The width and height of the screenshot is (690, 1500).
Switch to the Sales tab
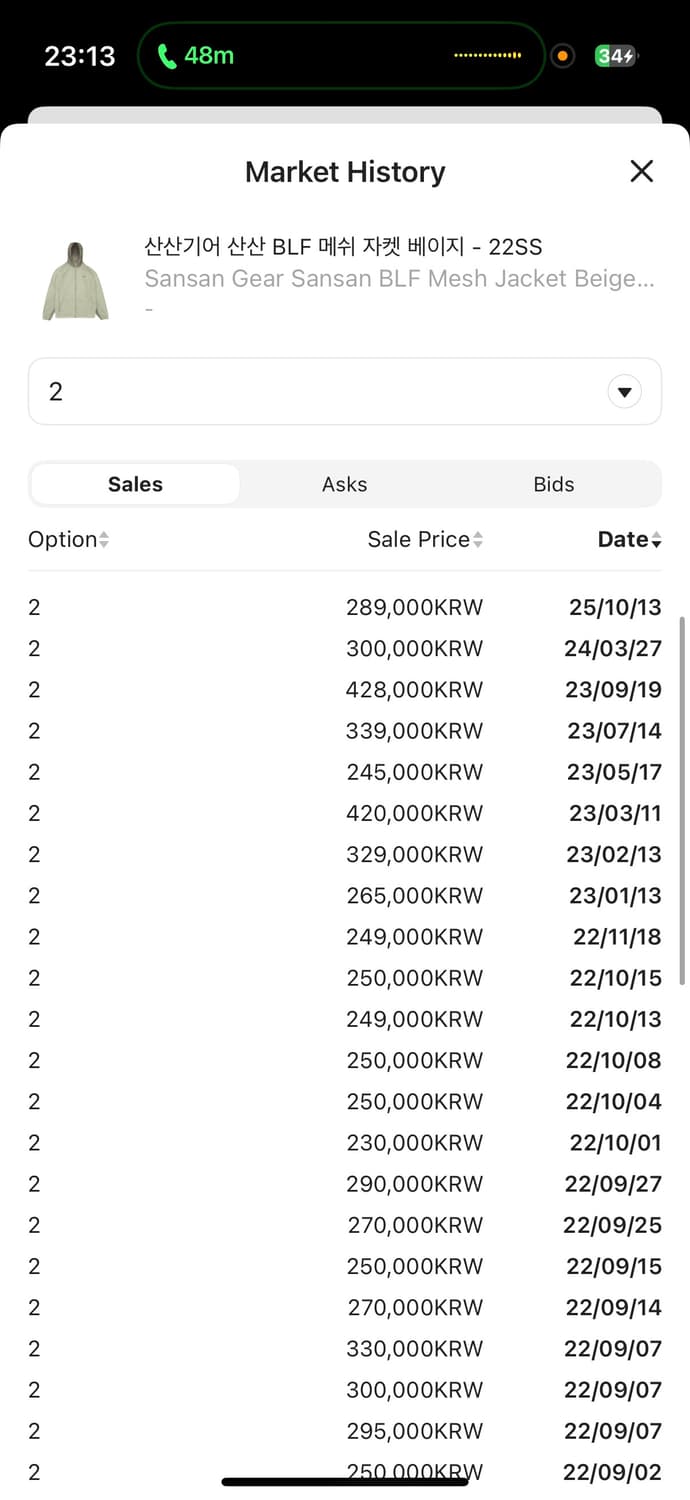[x=135, y=484]
